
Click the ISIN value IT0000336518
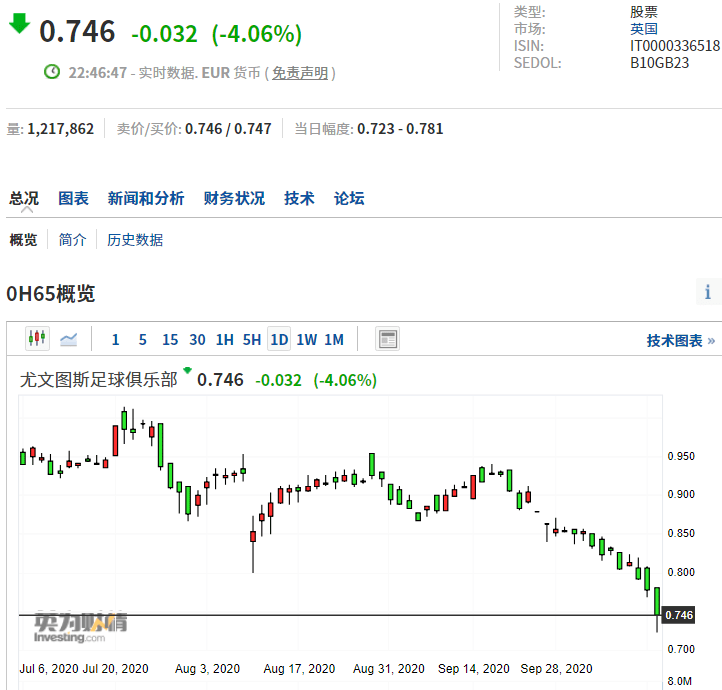tap(675, 46)
